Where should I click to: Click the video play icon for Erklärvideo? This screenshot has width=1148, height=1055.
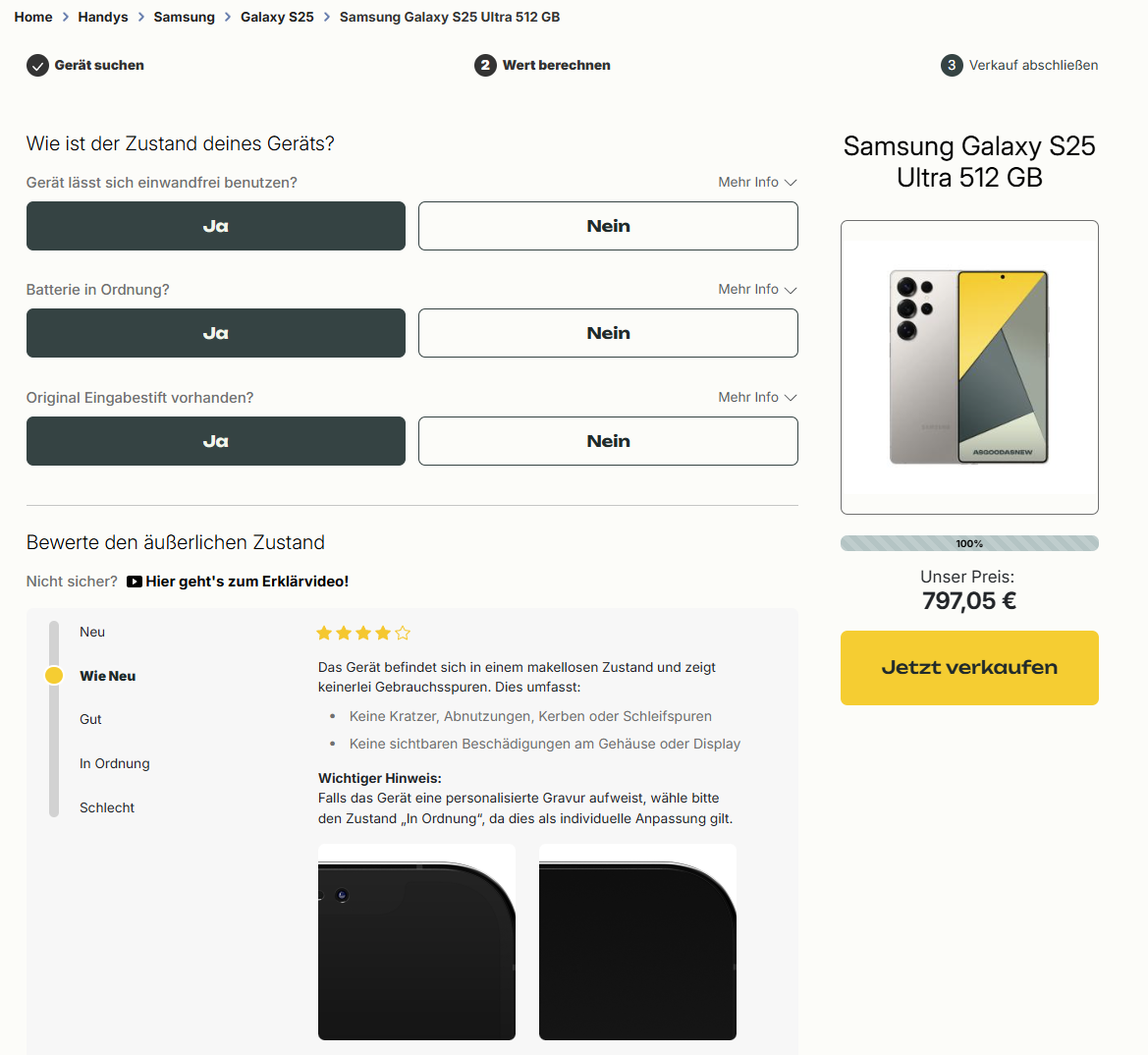[135, 582]
